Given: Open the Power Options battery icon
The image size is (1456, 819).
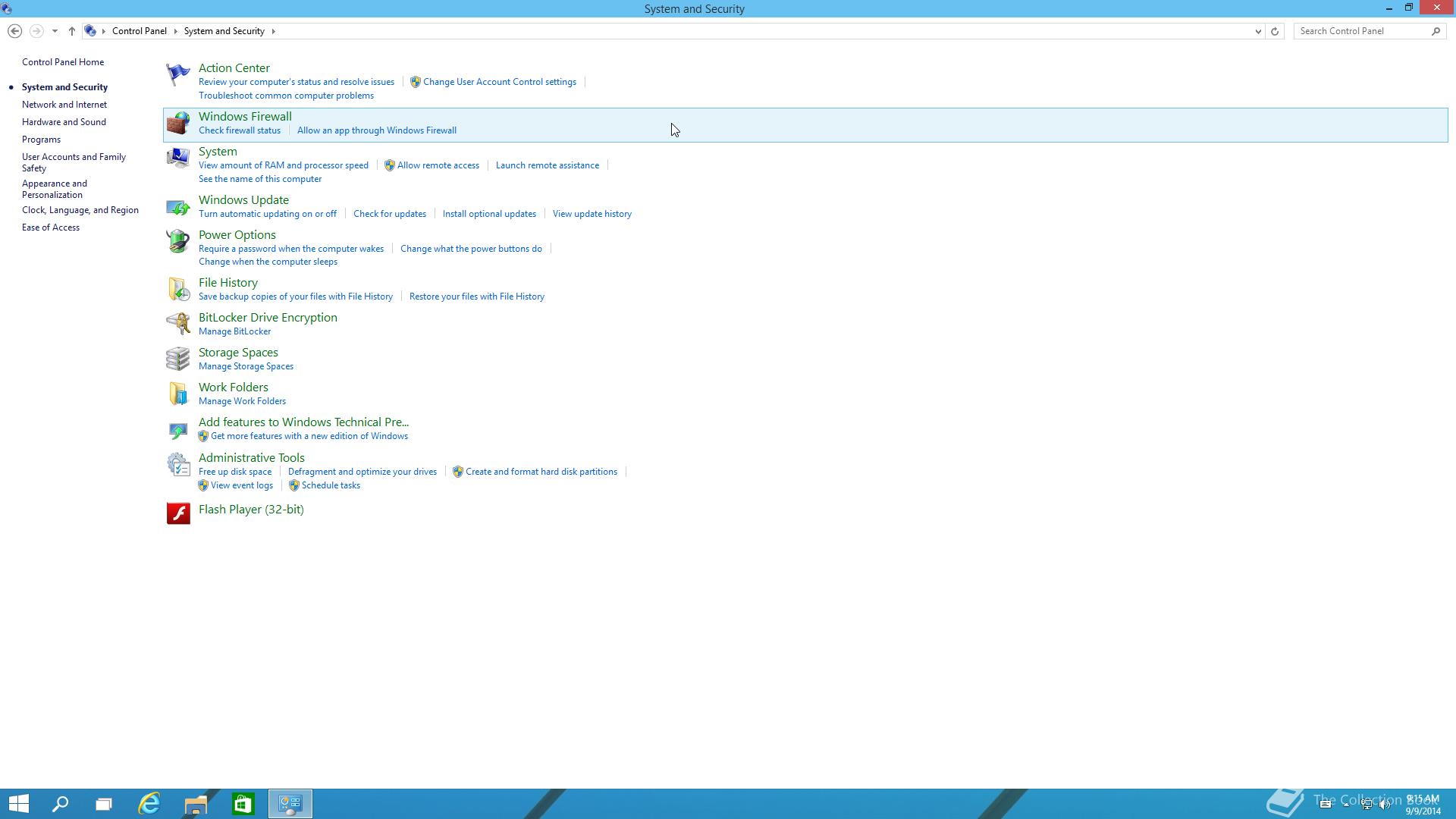Looking at the screenshot, I should click(178, 241).
